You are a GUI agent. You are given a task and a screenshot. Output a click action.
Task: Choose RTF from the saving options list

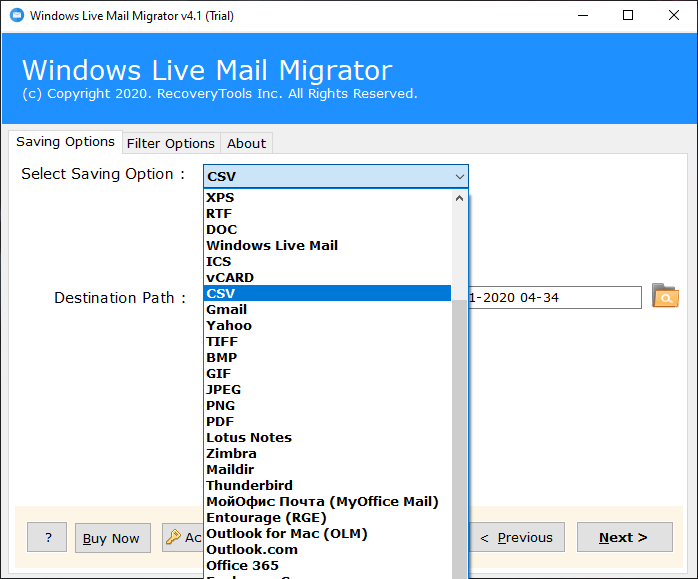tap(327, 214)
